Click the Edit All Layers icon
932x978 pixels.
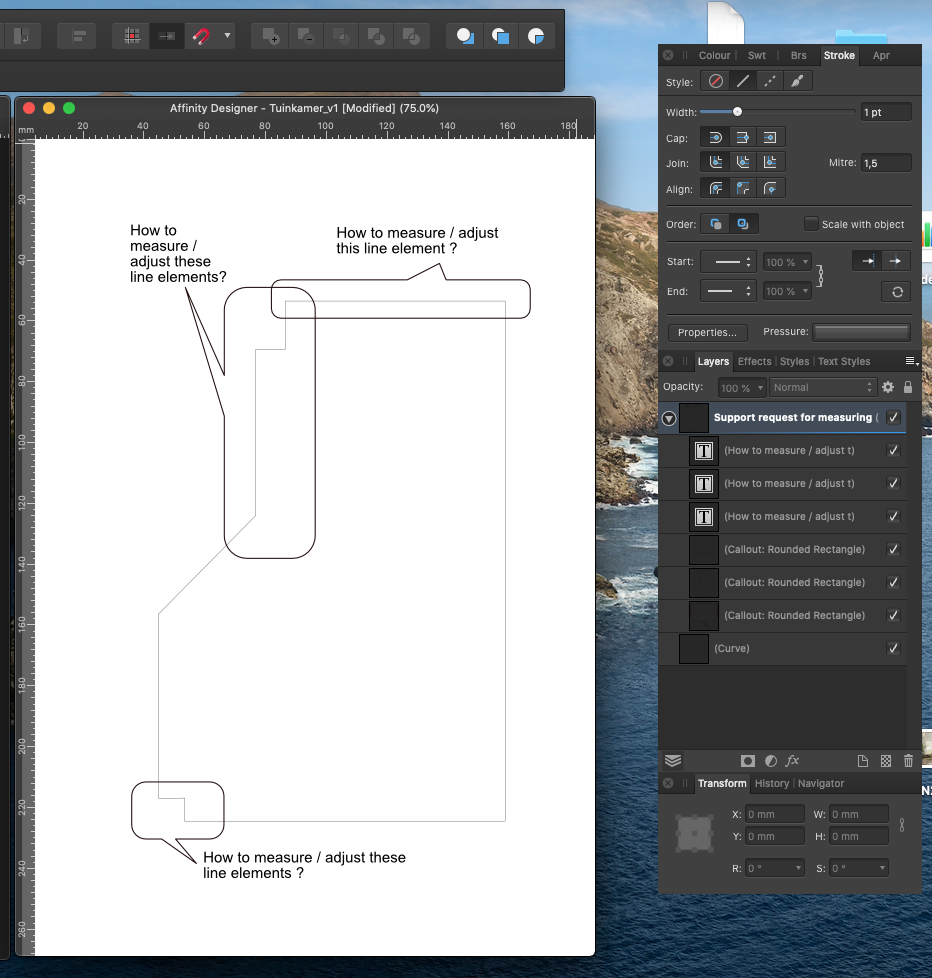coord(672,761)
